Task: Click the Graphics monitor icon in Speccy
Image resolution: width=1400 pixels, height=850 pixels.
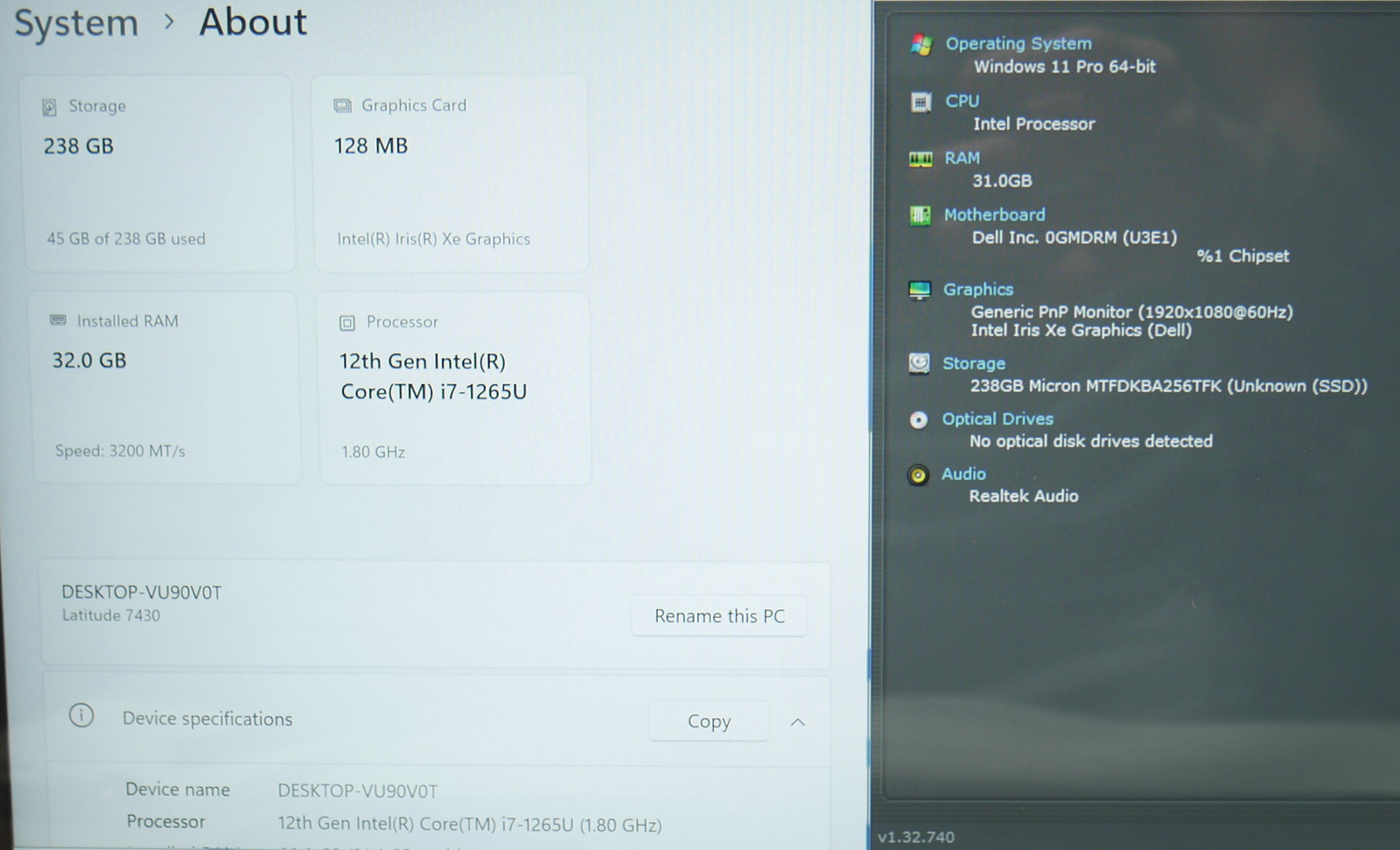Action: 920,291
